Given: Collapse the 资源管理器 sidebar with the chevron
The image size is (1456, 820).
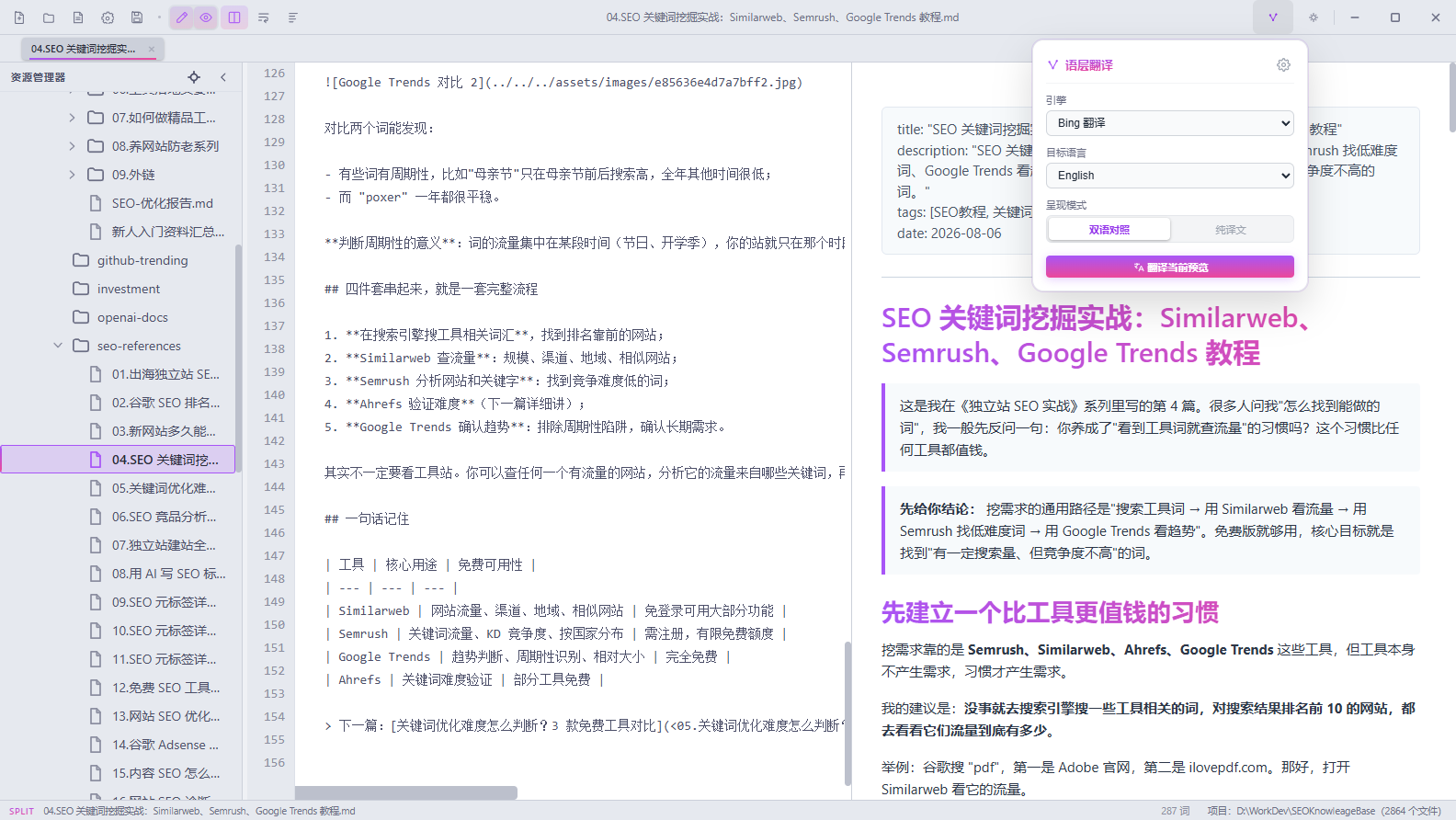Looking at the screenshot, I should [223, 77].
